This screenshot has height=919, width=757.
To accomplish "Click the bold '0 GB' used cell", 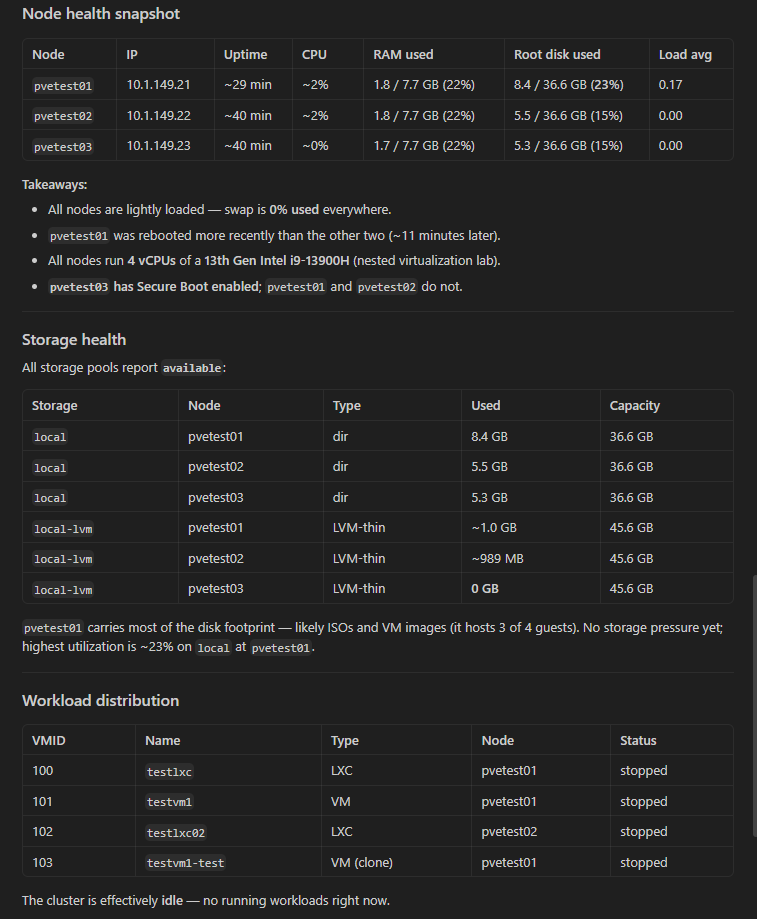I will pos(485,589).
